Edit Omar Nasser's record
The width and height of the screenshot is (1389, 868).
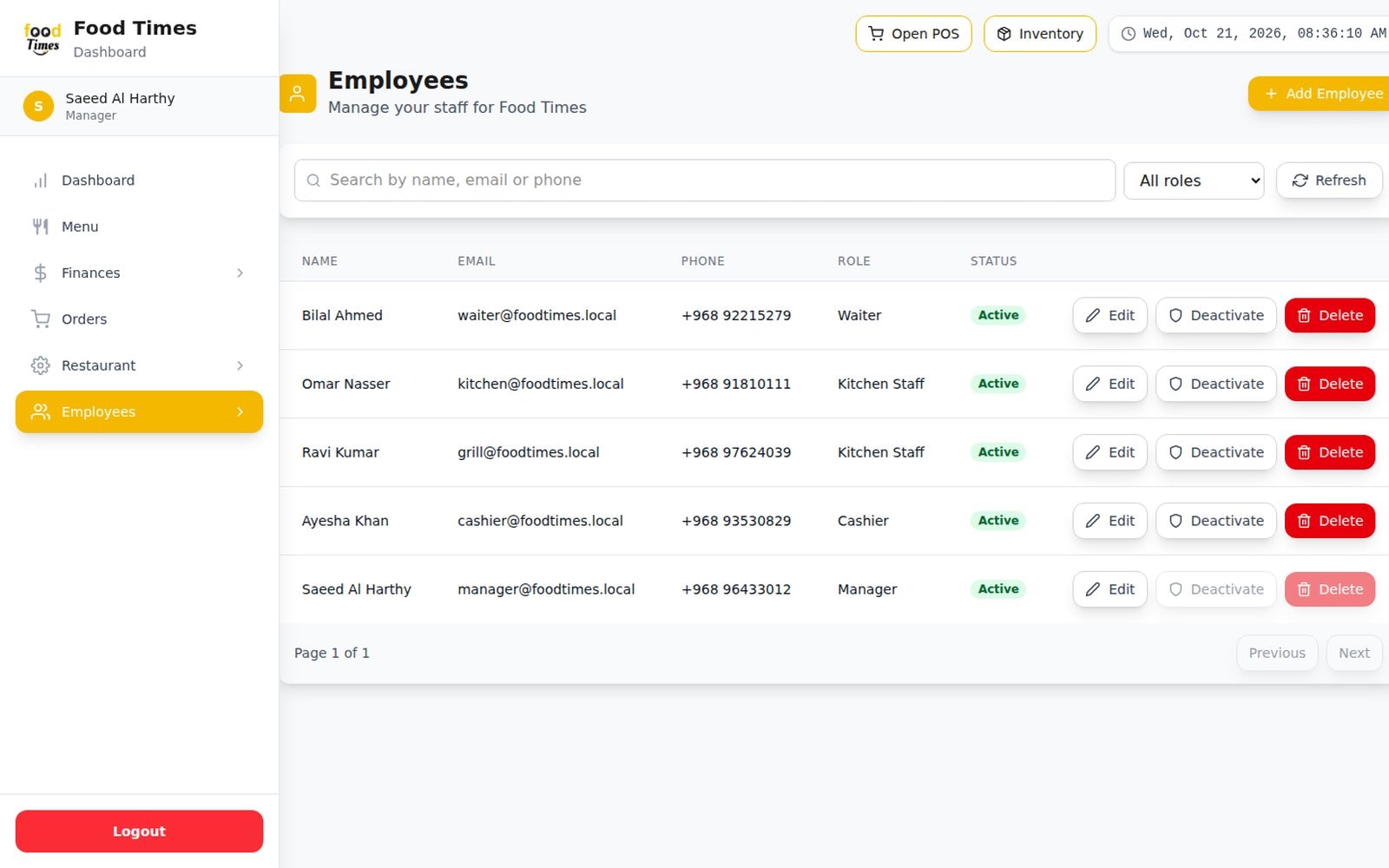[1109, 384]
